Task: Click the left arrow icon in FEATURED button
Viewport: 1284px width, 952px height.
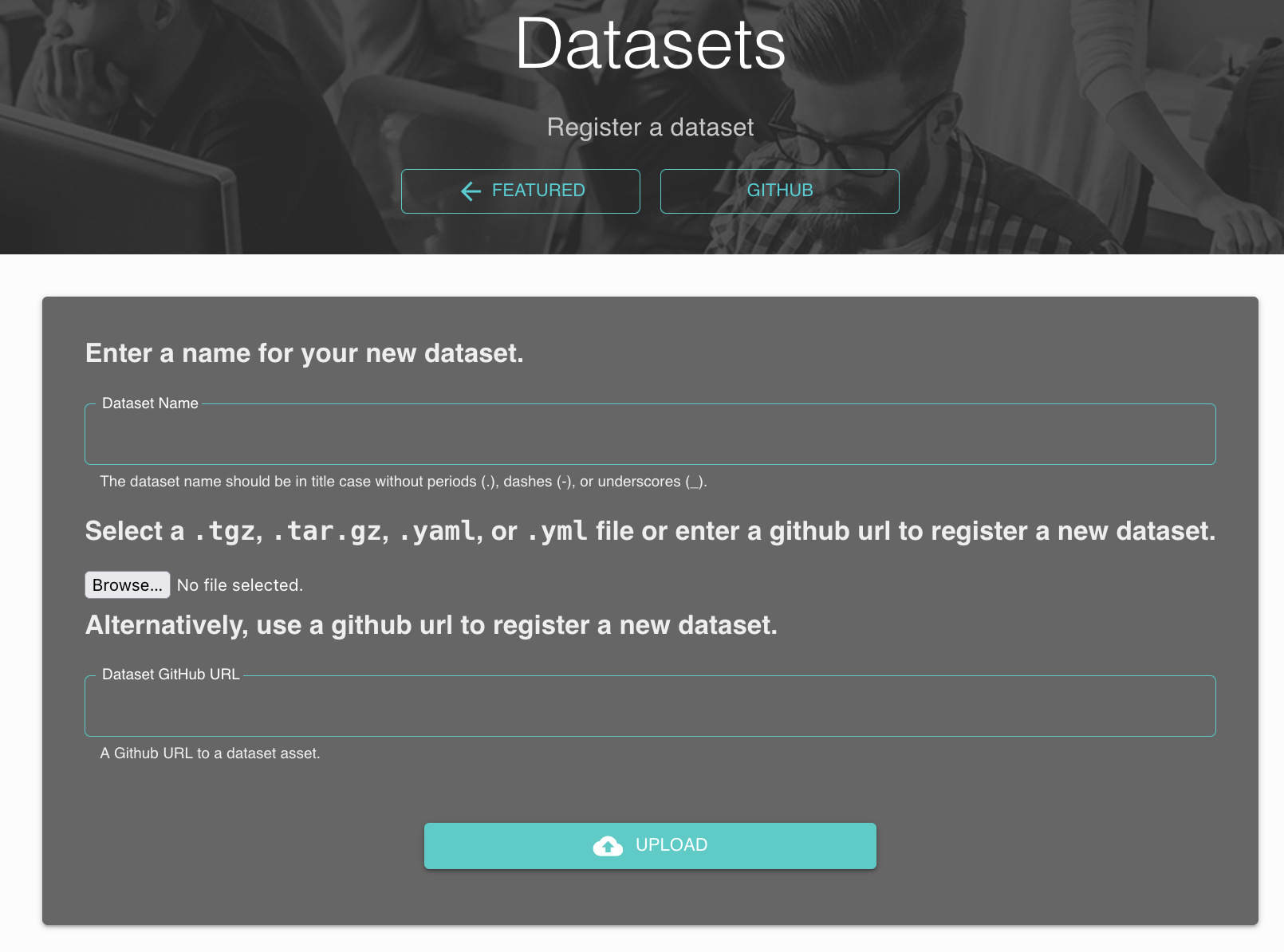Action: click(470, 191)
